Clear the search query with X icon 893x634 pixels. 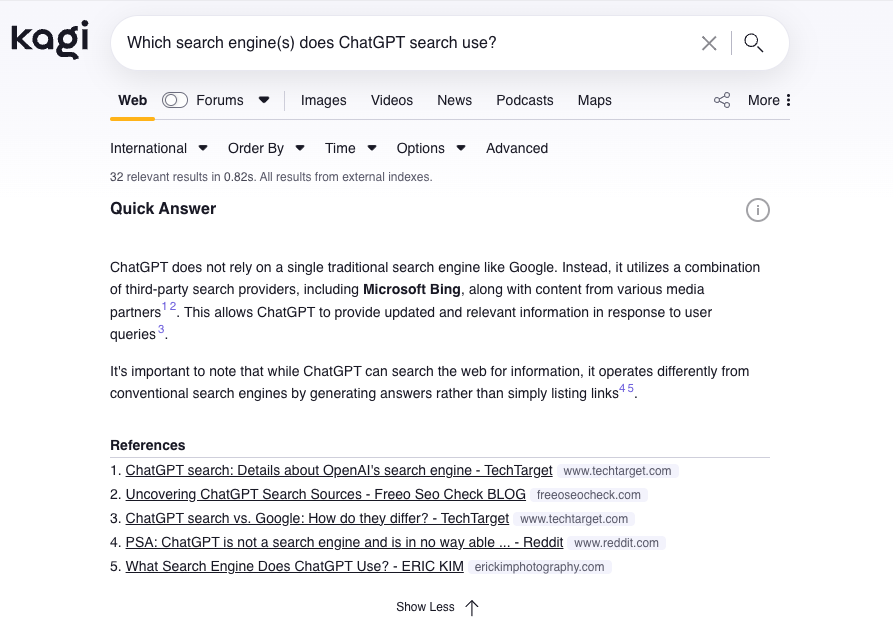click(709, 43)
